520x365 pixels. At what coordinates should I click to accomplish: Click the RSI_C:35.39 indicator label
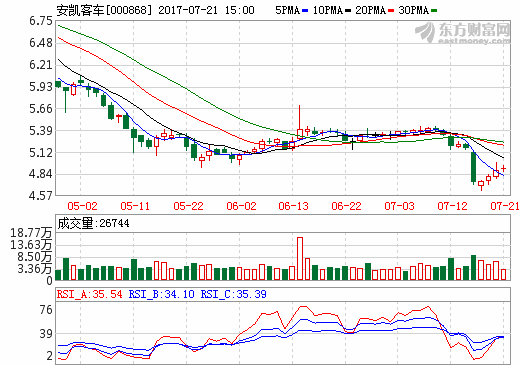[x=233, y=294]
